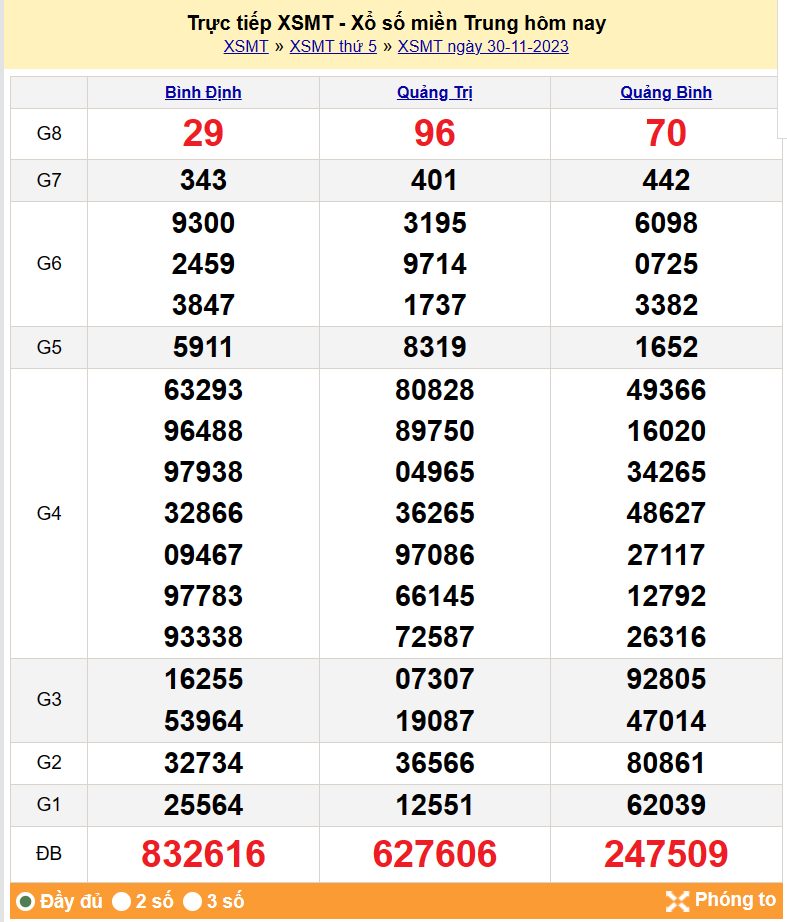
Task: Open the Bình Định province link
Action: (x=203, y=93)
